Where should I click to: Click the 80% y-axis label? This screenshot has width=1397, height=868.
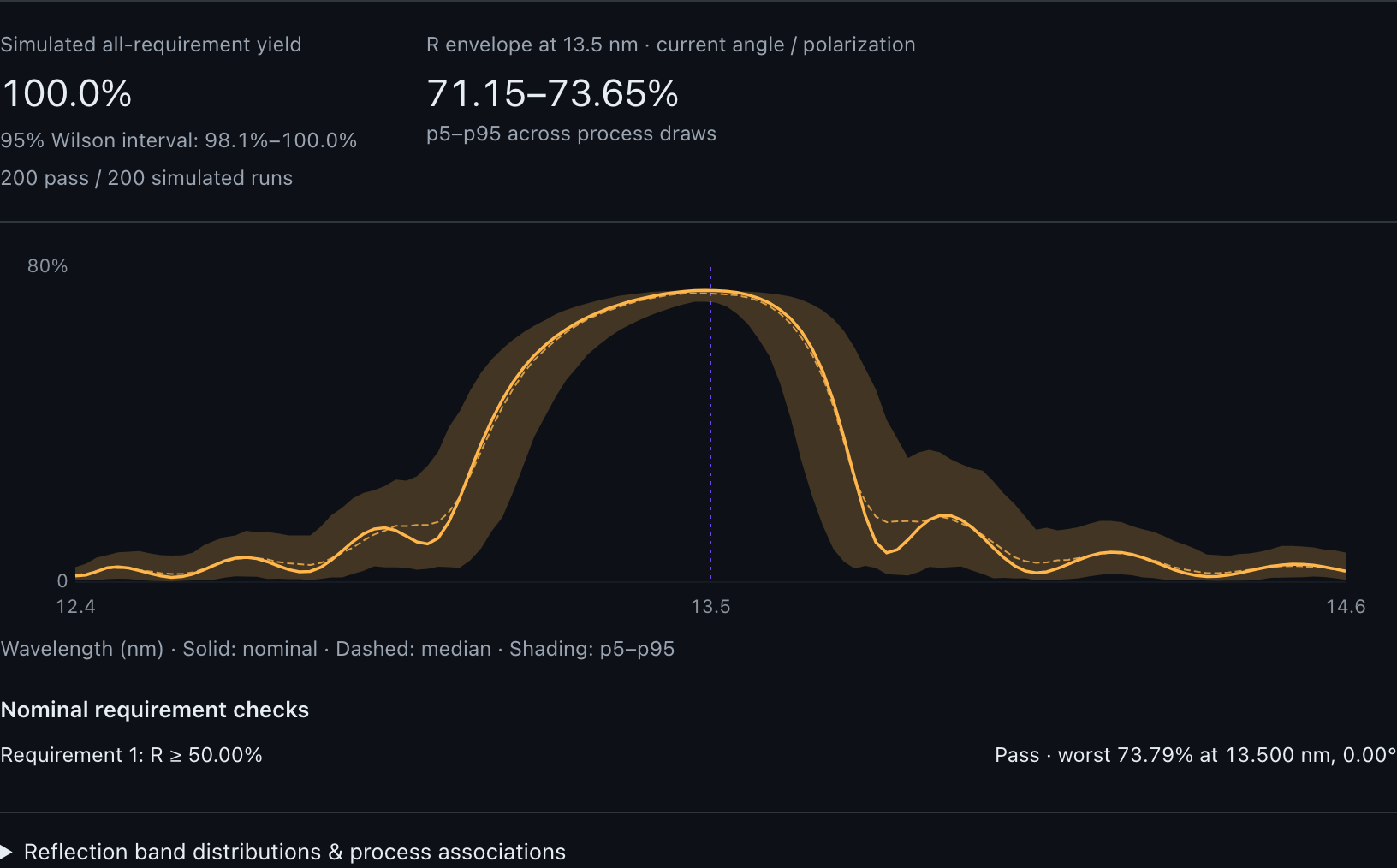coord(47,266)
